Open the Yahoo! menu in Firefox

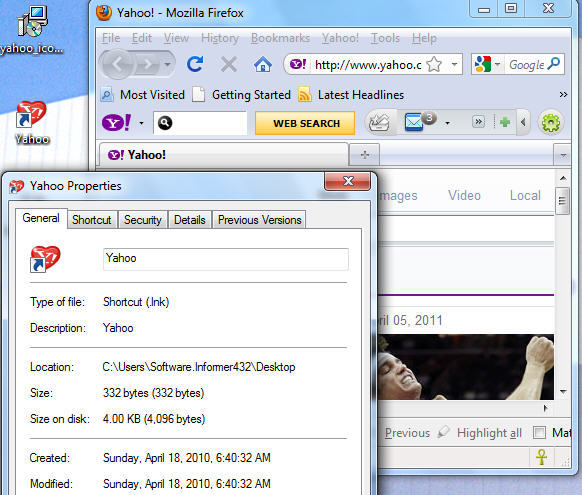(x=340, y=38)
